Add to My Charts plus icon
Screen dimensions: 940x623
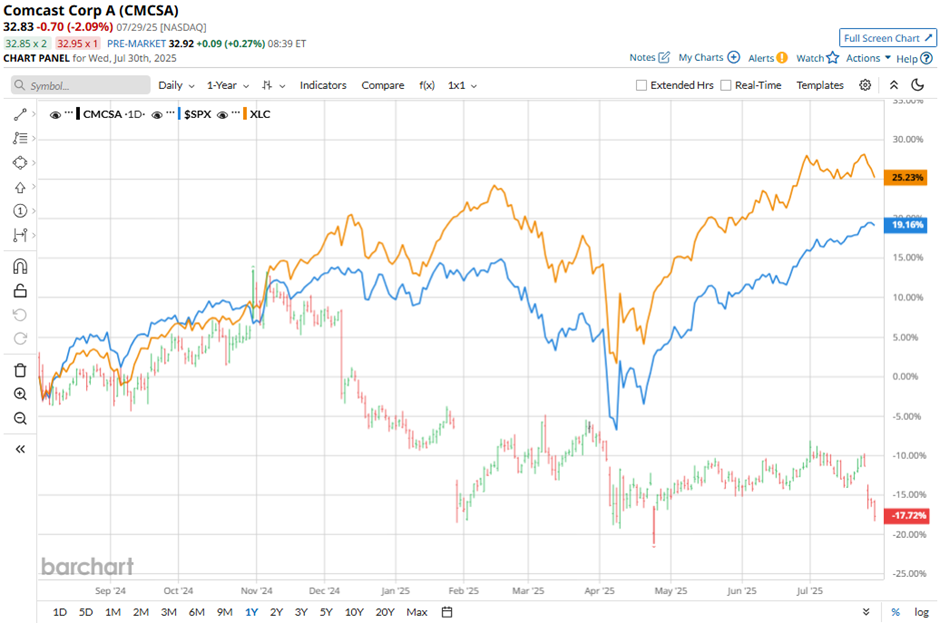(733, 58)
